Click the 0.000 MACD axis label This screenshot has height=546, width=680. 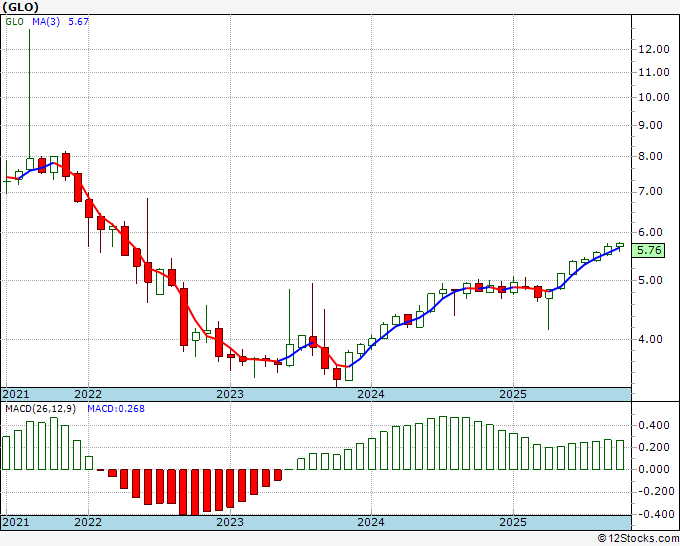(654, 469)
